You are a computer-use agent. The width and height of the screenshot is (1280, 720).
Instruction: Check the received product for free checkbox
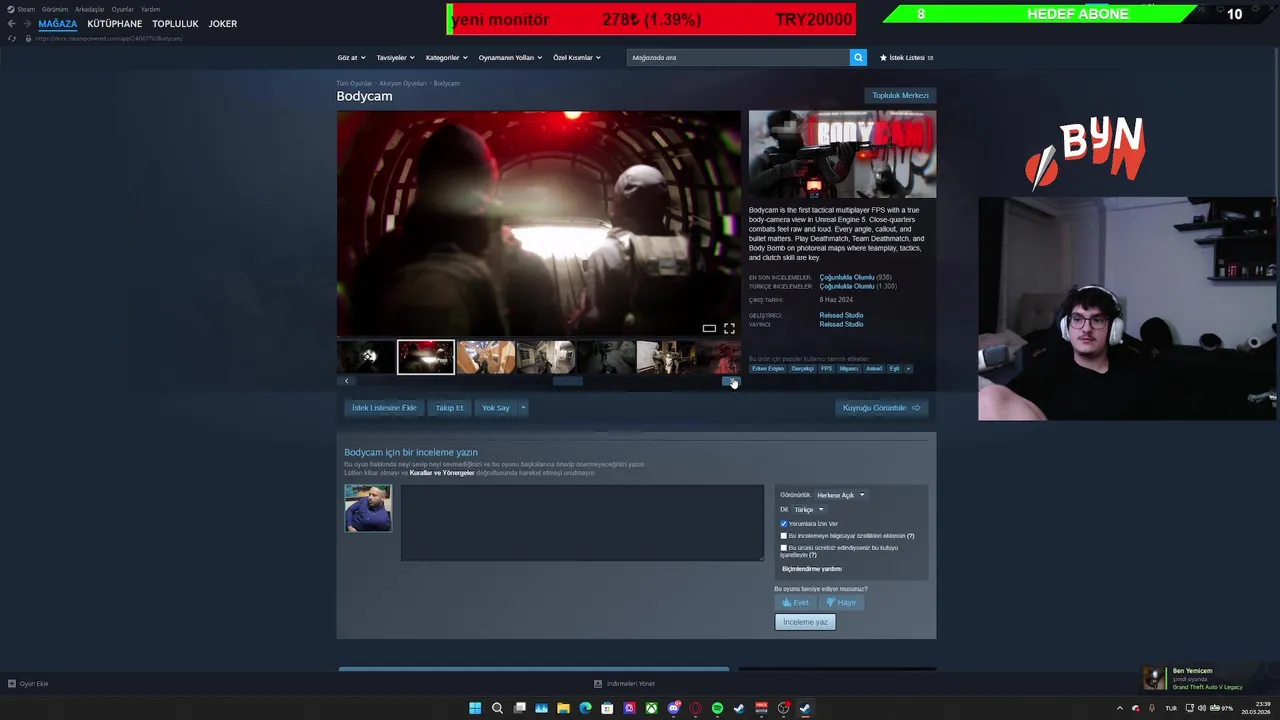point(784,548)
